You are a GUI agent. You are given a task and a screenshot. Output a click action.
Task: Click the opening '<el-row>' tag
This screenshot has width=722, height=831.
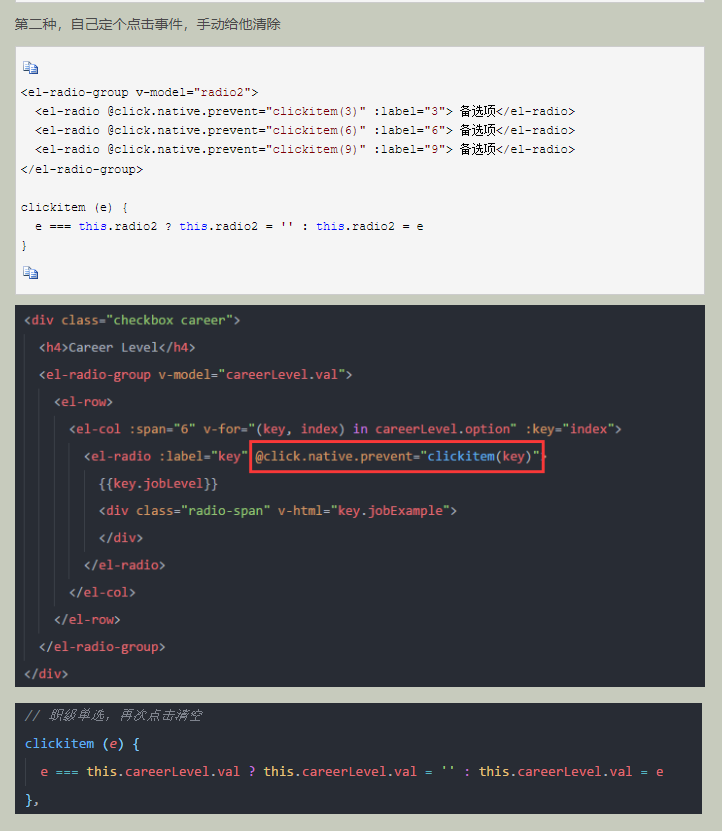click(83, 402)
